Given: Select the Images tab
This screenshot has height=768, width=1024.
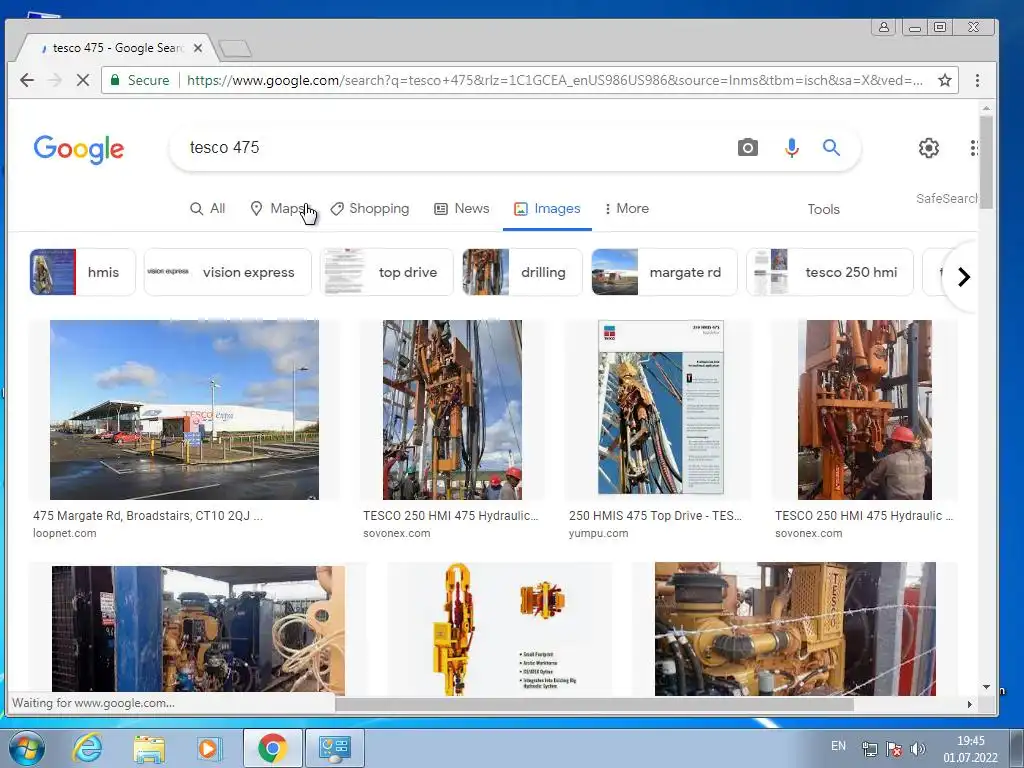Looking at the screenshot, I should click(547, 208).
